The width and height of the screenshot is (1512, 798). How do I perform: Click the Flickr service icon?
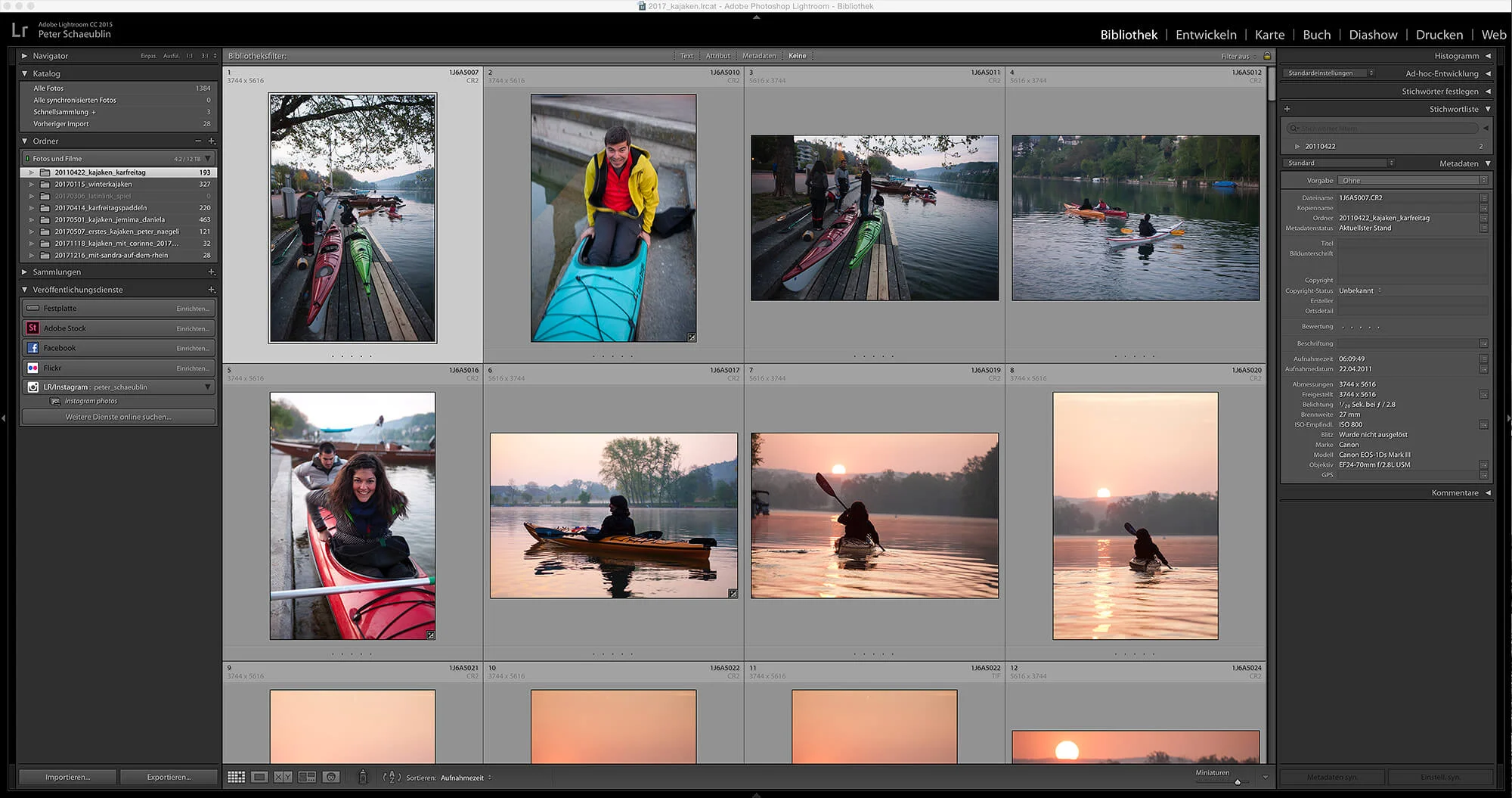click(x=33, y=368)
